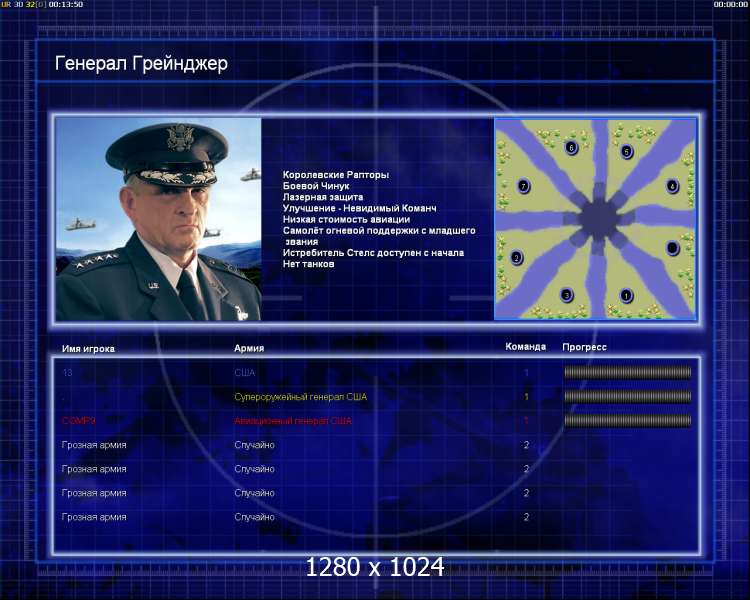Click the general's portrait image
The image size is (750, 600).
click(x=158, y=219)
